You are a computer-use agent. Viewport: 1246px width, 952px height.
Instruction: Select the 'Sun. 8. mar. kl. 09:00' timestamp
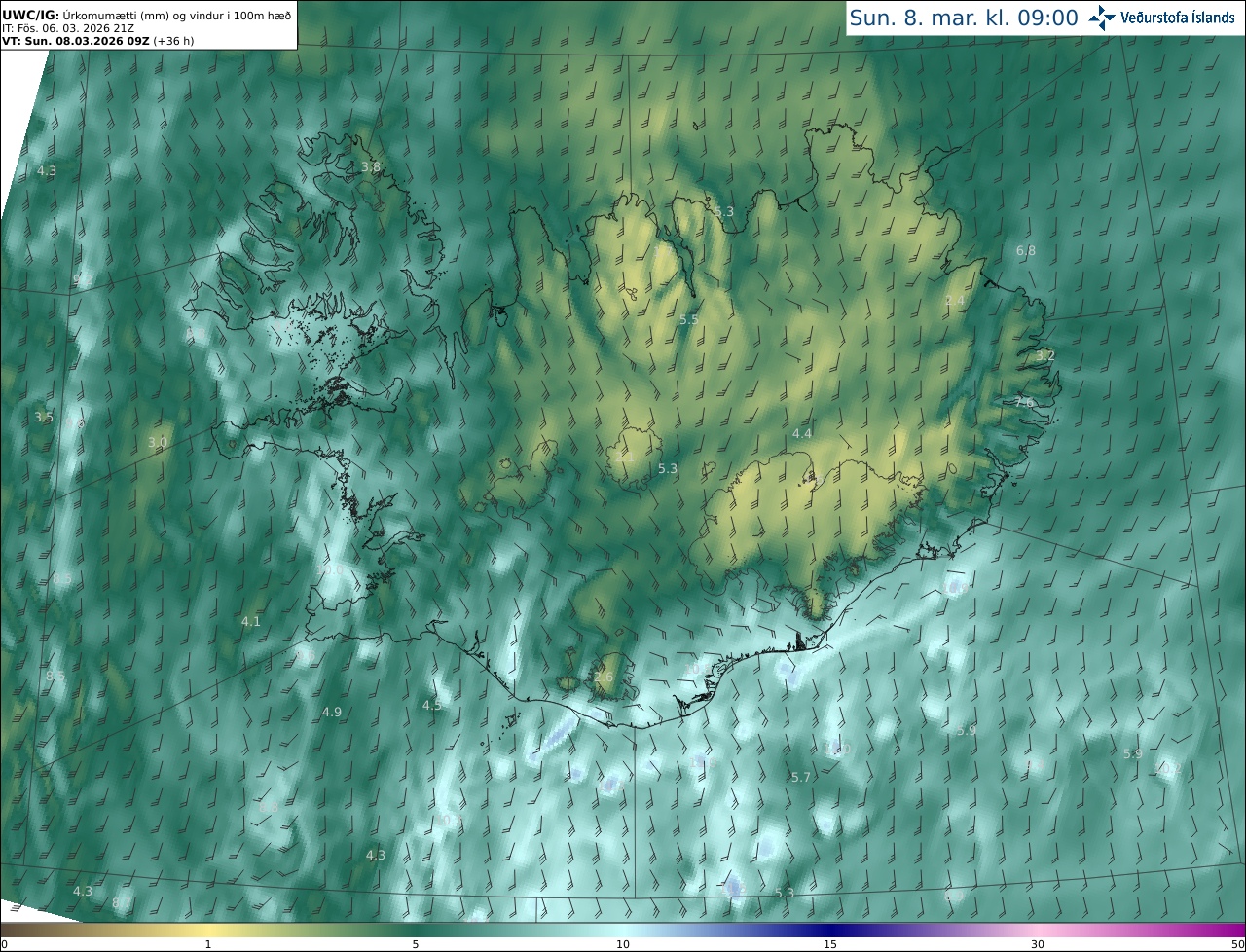coord(963,18)
